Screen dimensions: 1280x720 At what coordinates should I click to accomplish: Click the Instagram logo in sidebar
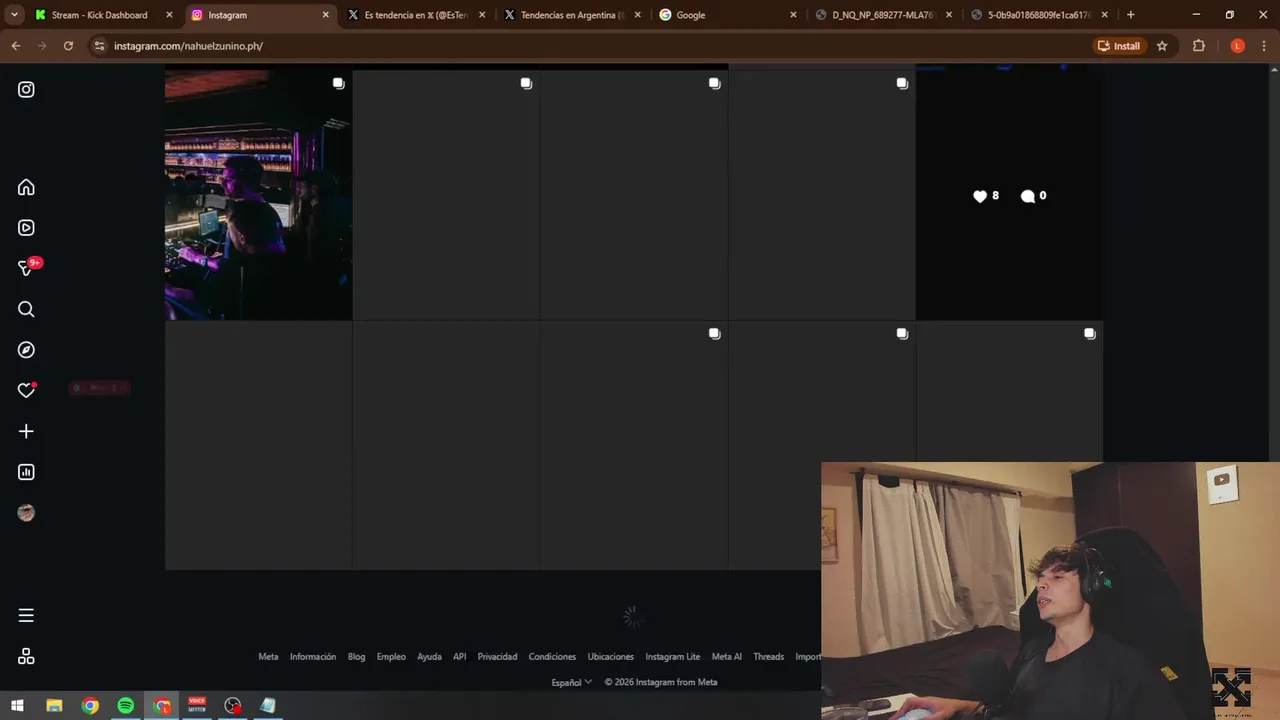(x=26, y=89)
